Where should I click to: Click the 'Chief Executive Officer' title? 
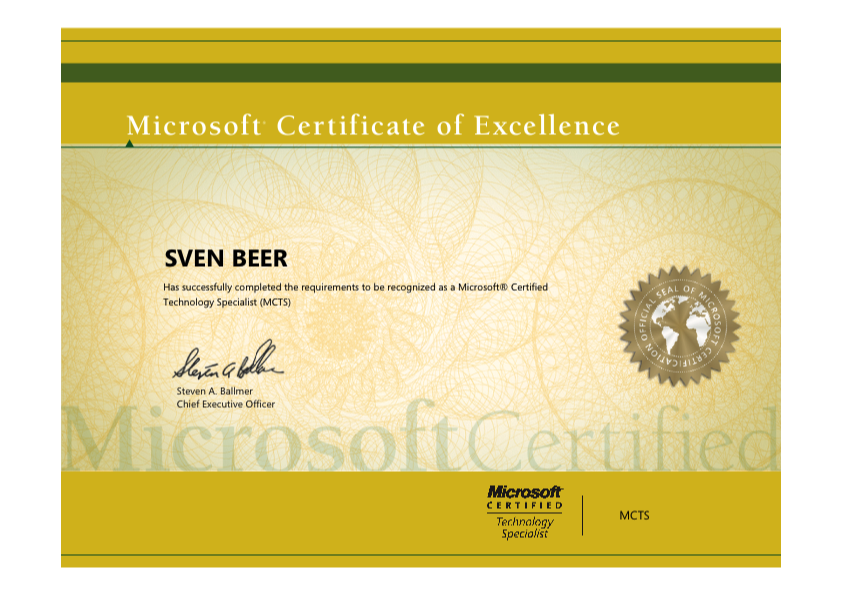(226, 404)
